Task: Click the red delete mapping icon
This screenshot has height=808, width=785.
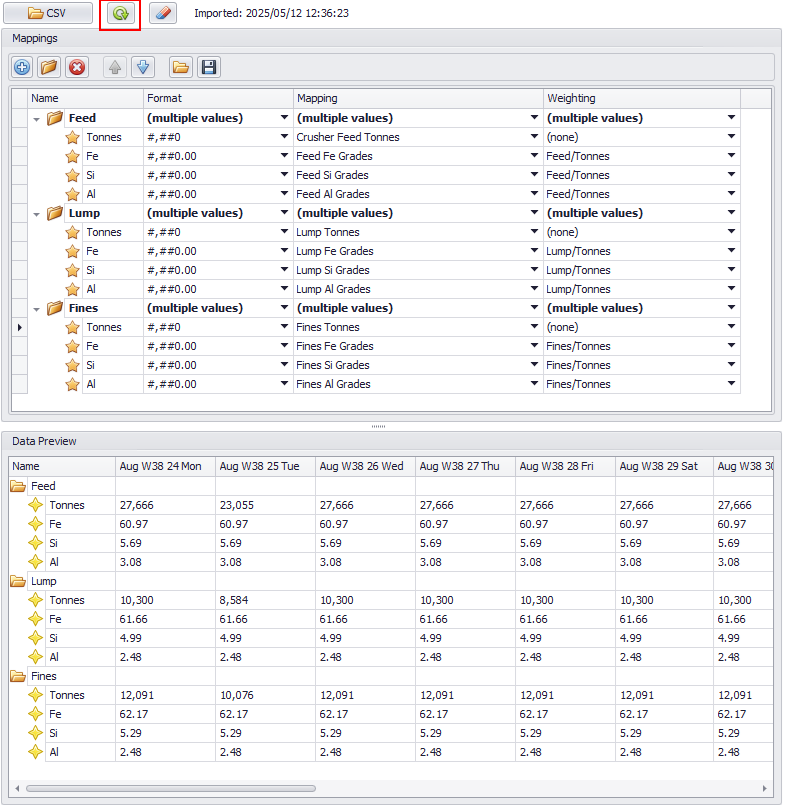Action: click(77, 67)
